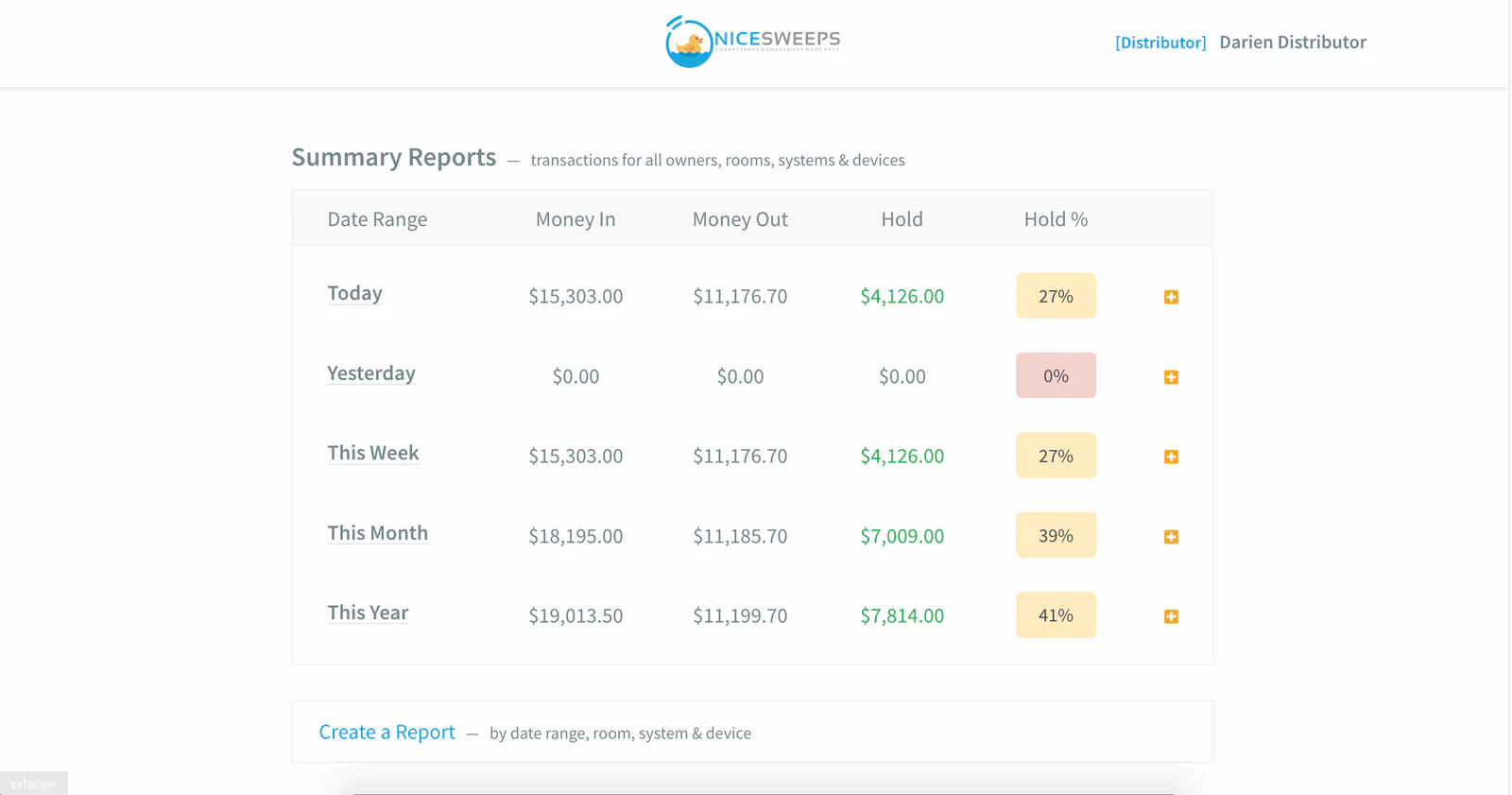The height and width of the screenshot is (795, 1512).
Task: Click the $19,013.50 Money In value
Action: tap(576, 615)
